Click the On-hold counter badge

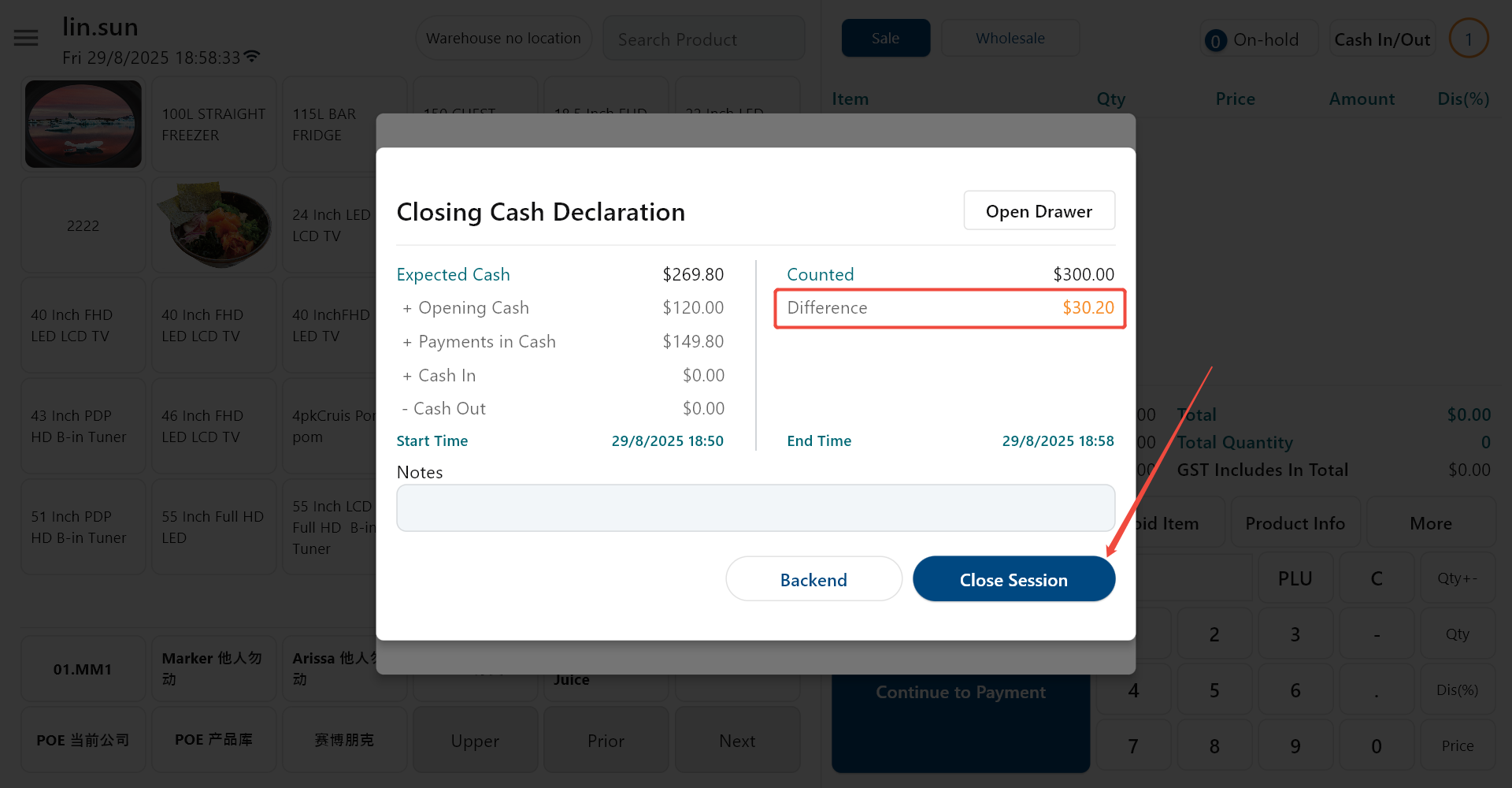click(1215, 40)
